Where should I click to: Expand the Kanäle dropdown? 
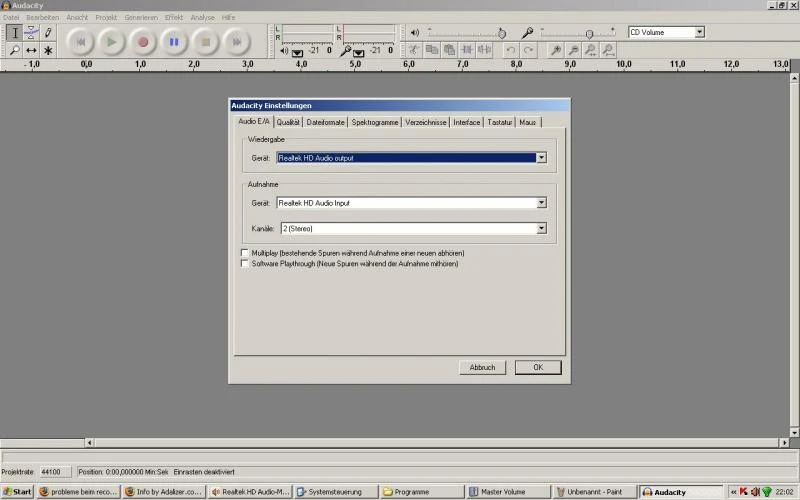tap(541, 228)
